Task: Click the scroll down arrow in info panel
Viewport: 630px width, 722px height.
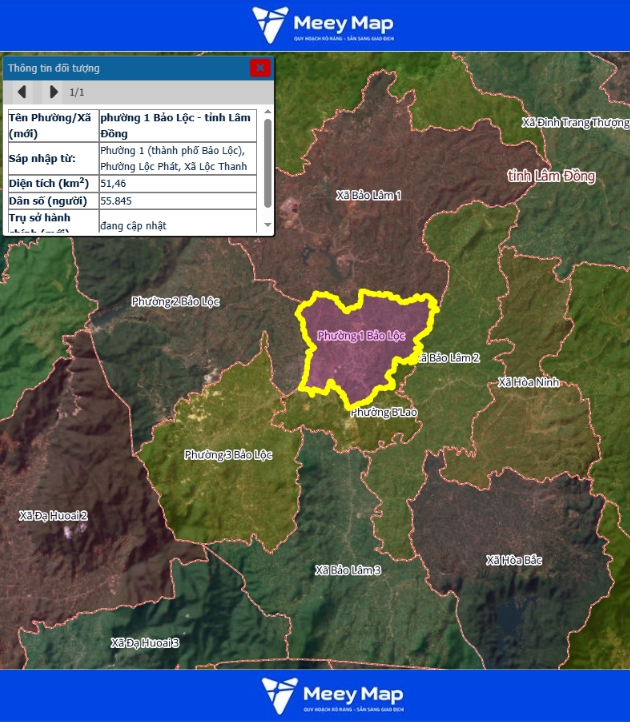Action: click(267, 226)
